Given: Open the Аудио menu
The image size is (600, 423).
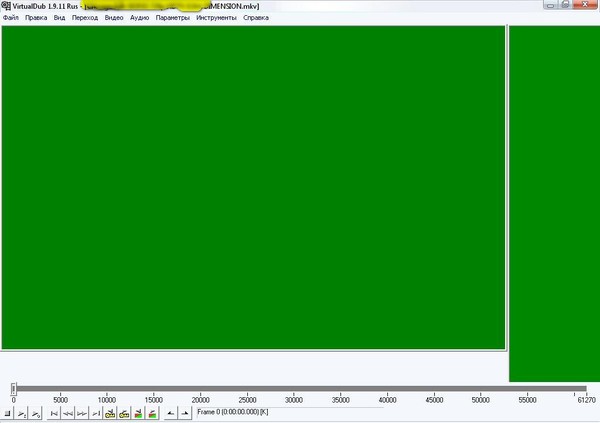Looking at the screenshot, I should coord(139,18).
